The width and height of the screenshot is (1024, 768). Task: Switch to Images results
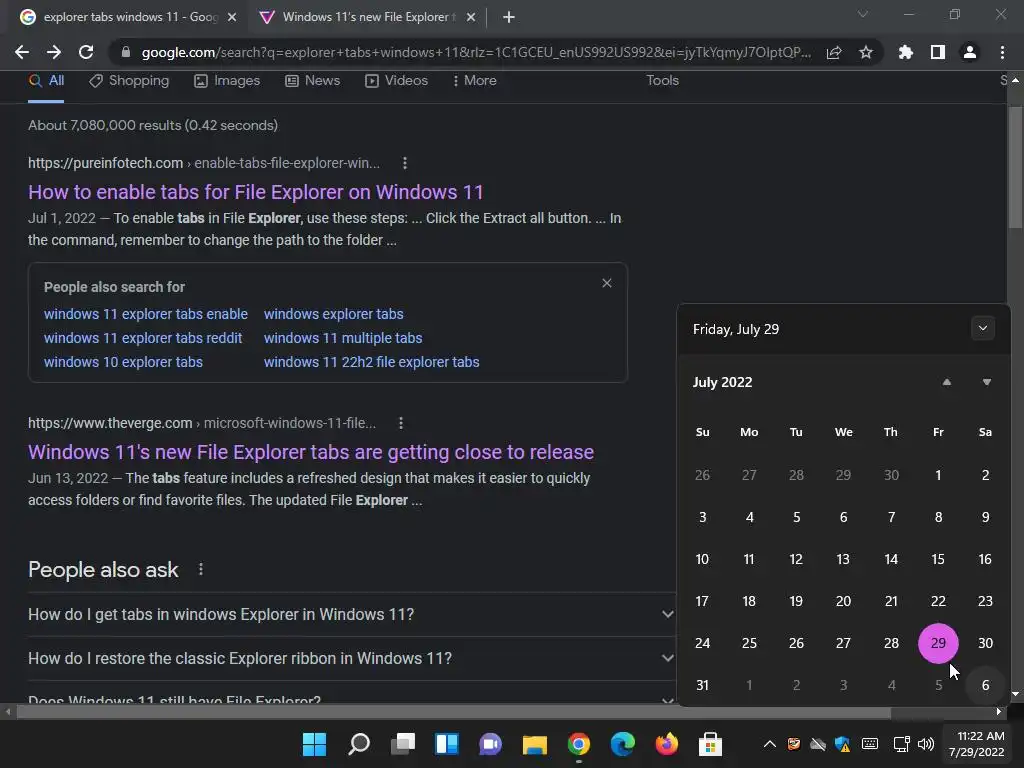pyautogui.click(x=227, y=81)
